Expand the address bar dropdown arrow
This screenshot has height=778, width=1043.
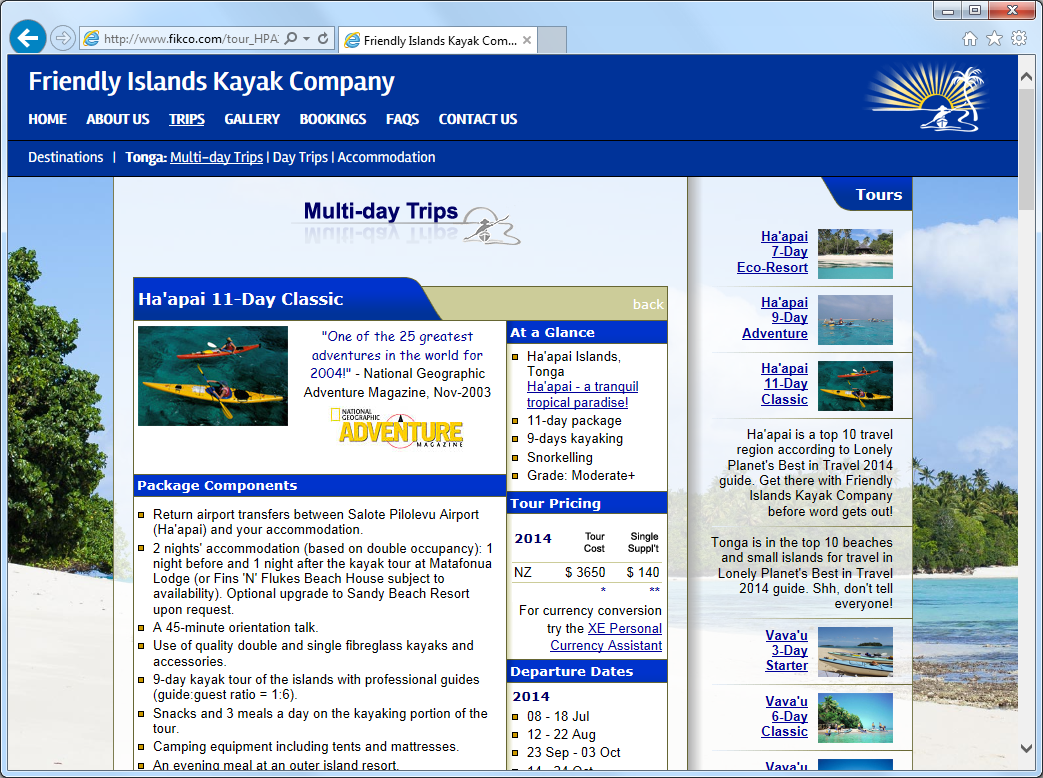(306, 39)
